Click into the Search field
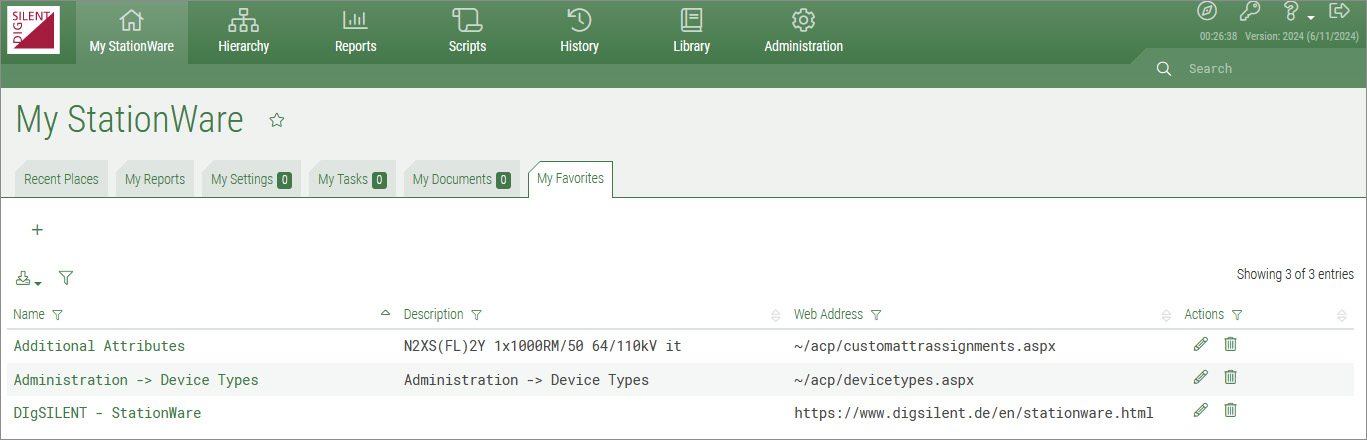This screenshot has height=440, width=1367. pyautogui.click(x=1260, y=69)
